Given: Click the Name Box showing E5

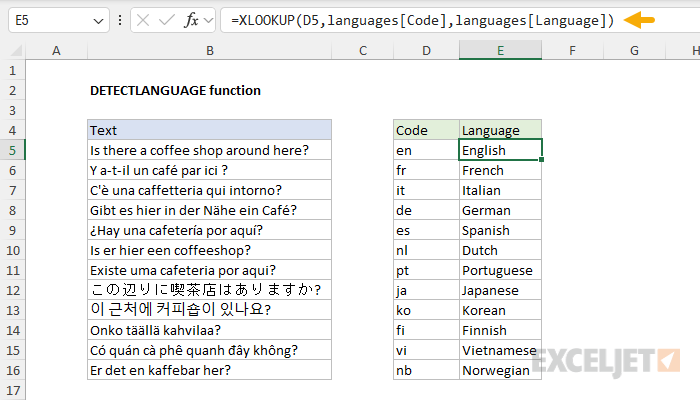Looking at the screenshot, I should 58,20.
